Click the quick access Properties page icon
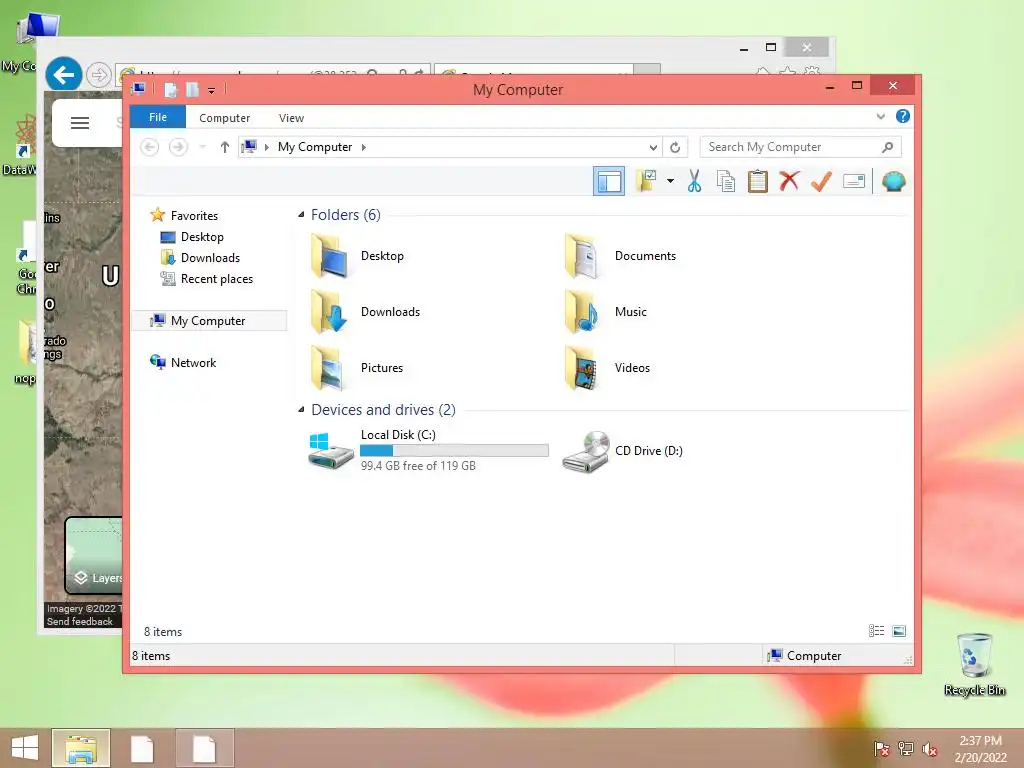This screenshot has height=768, width=1024. (170, 89)
